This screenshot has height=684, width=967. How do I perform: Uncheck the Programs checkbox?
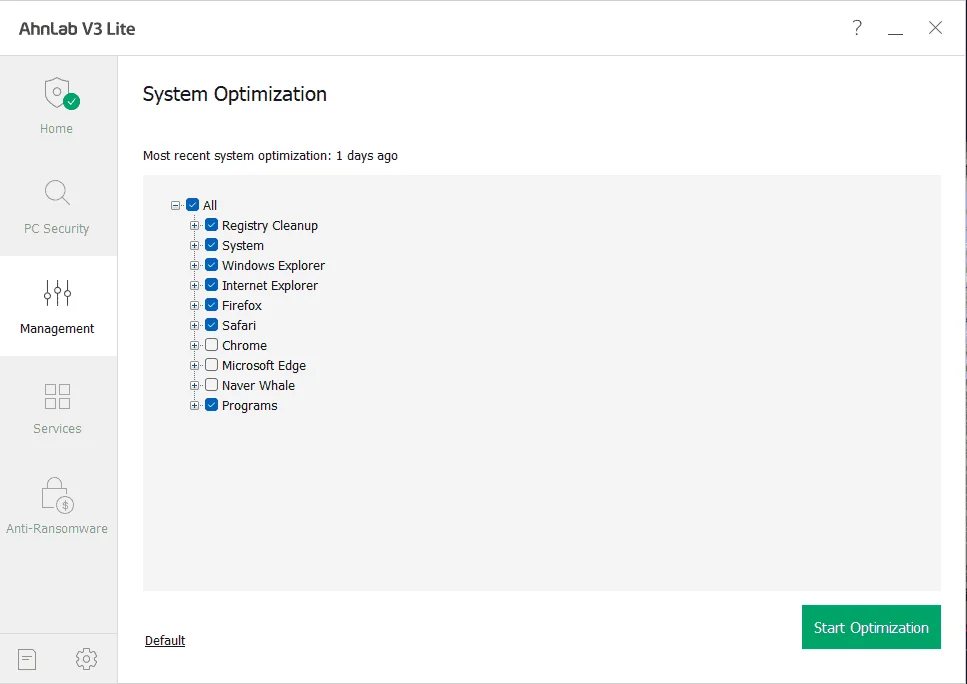[x=212, y=405]
